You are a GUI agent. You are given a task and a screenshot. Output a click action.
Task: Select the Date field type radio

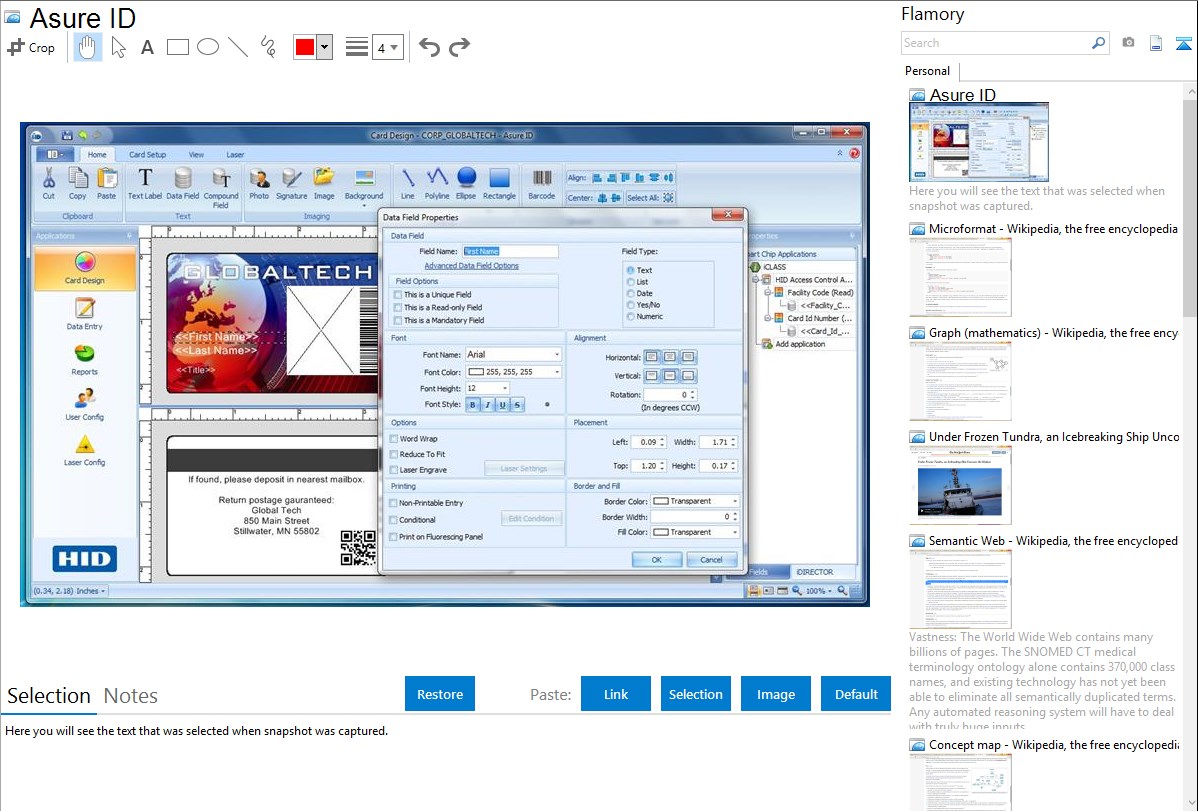(630, 294)
